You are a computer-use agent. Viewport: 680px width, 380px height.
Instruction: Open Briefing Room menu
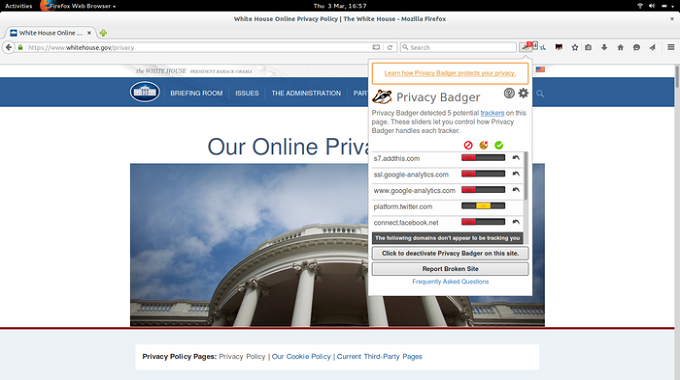[x=196, y=93]
